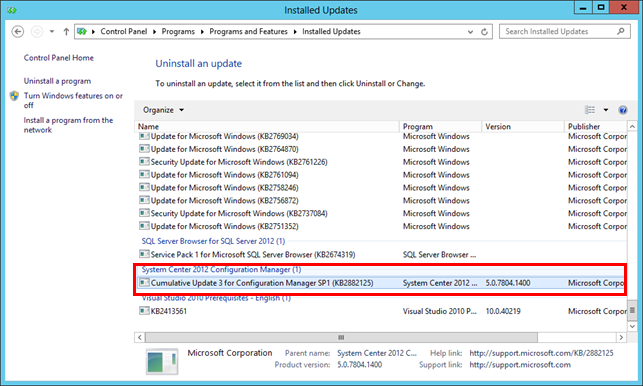Open Programs breadcrumb
This screenshot has width=643, height=386.
178,32
